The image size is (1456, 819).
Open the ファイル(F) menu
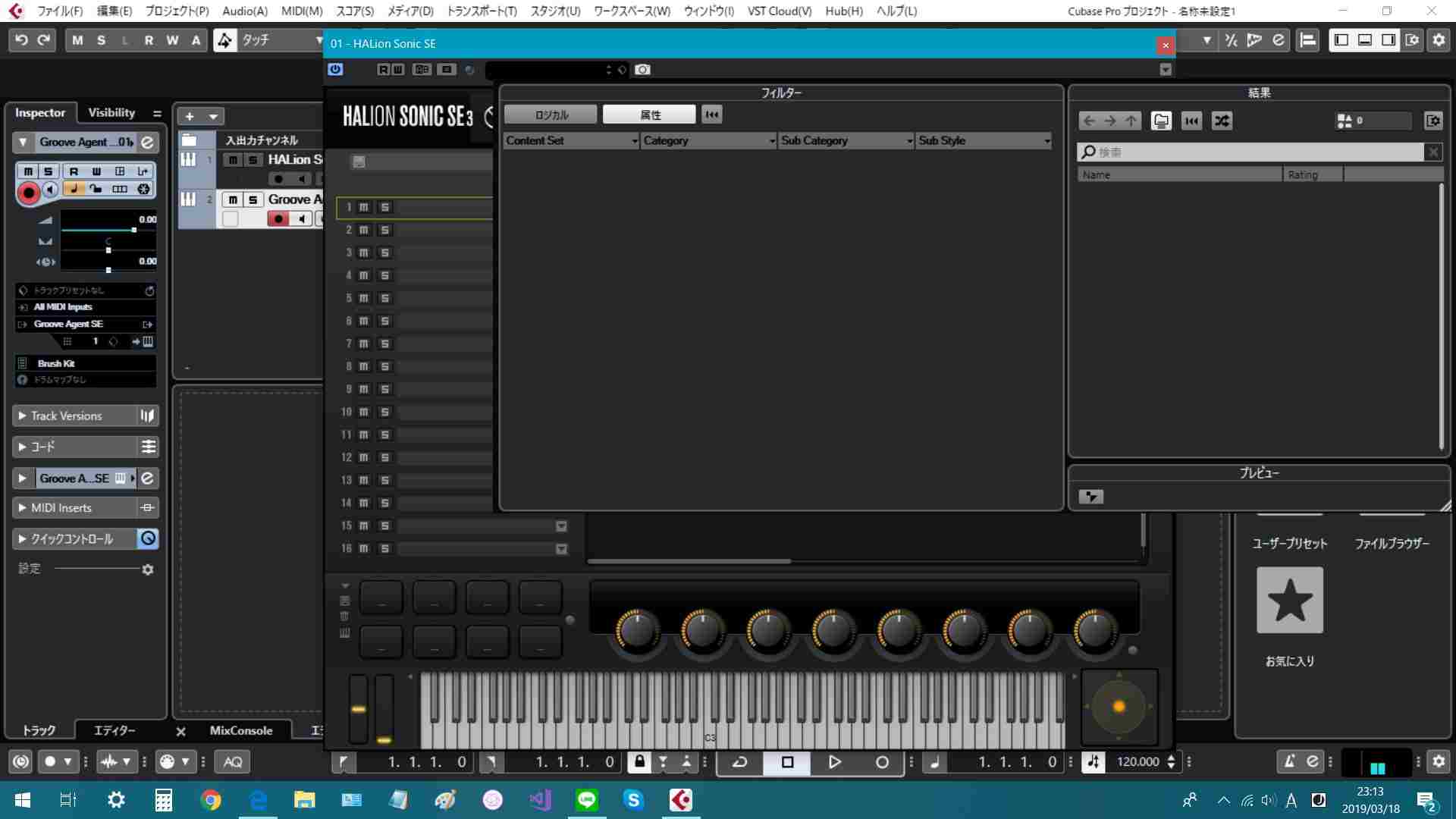pyautogui.click(x=60, y=11)
